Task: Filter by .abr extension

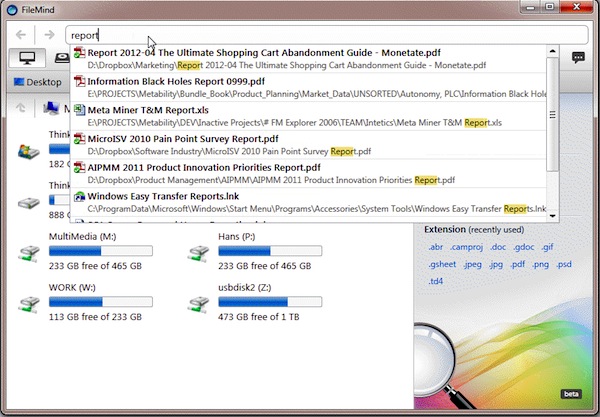Action: click(x=435, y=247)
